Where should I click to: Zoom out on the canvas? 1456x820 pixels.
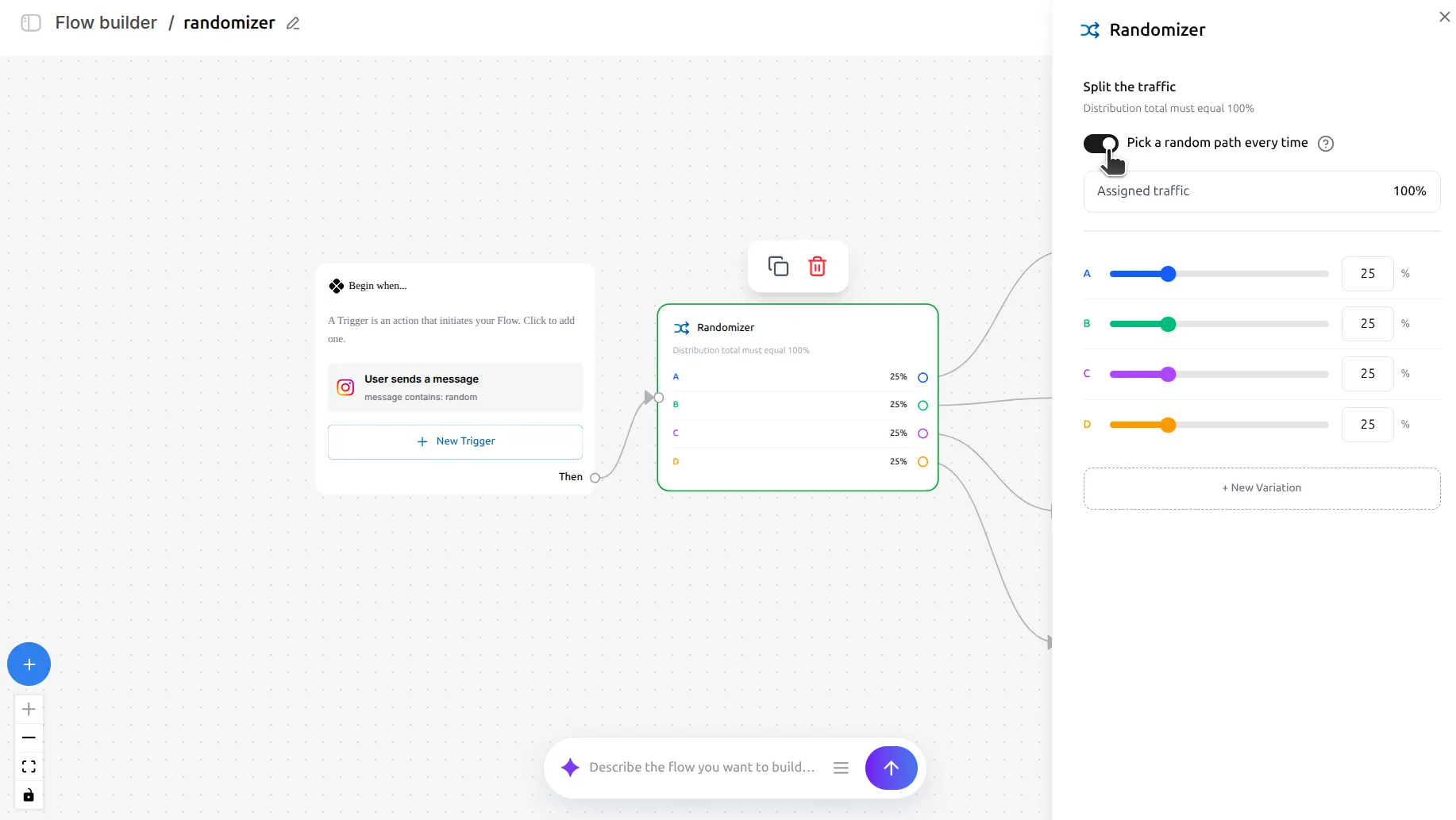[29, 737]
